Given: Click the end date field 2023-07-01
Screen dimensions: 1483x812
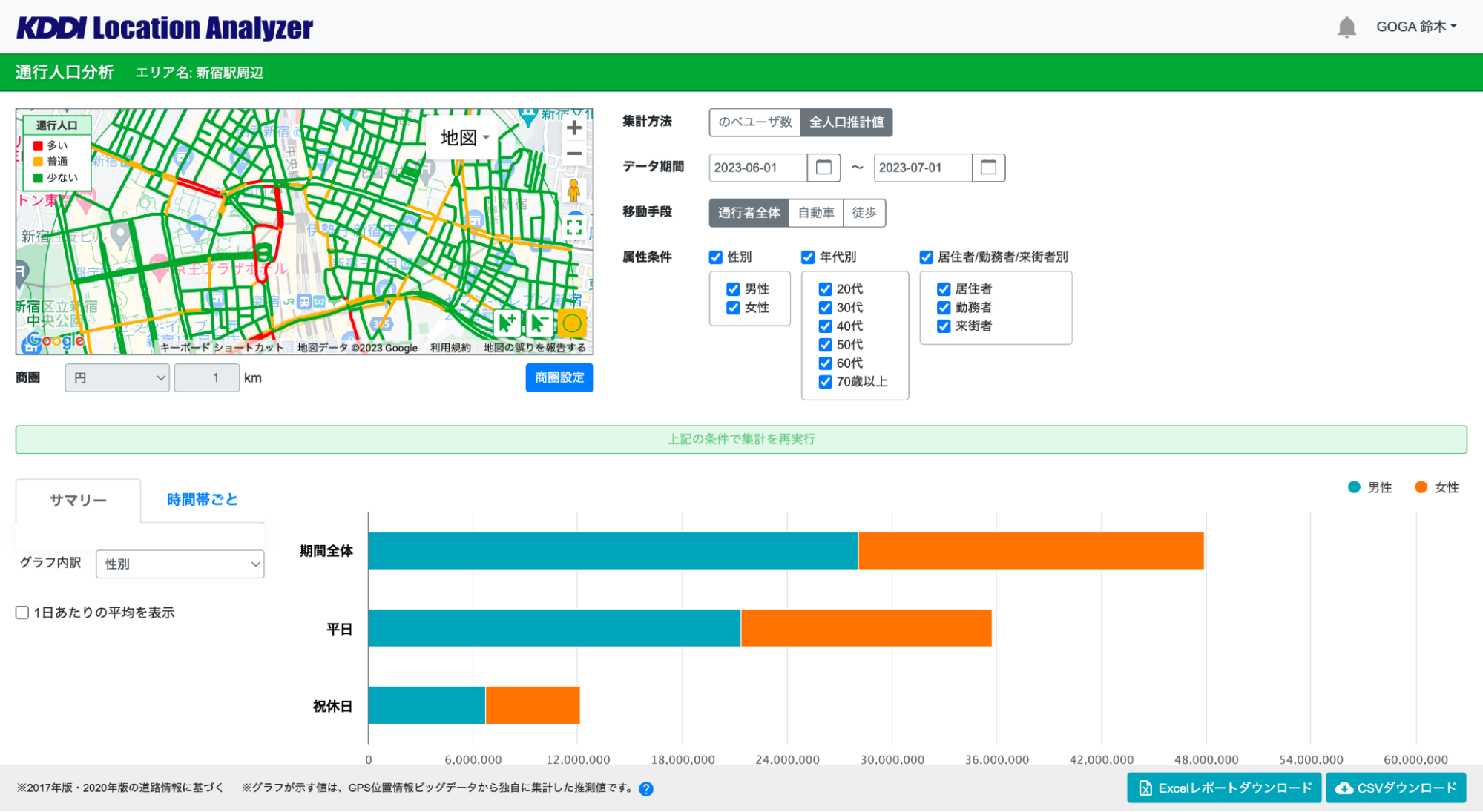Looking at the screenshot, I should (x=922, y=168).
